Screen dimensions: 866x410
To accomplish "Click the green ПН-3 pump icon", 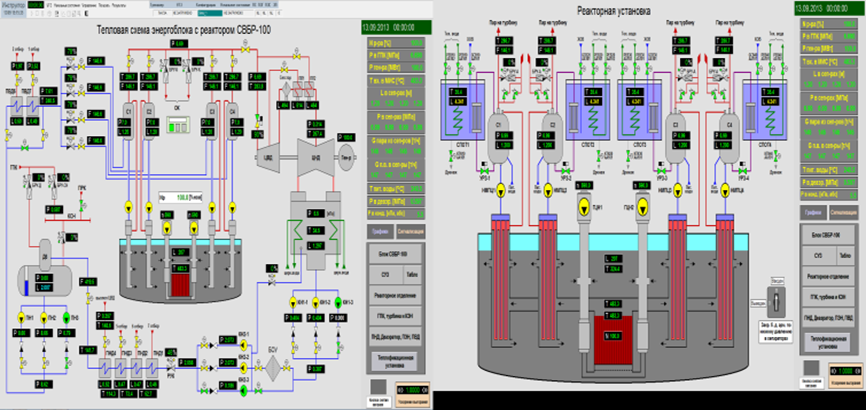I will tap(67, 317).
